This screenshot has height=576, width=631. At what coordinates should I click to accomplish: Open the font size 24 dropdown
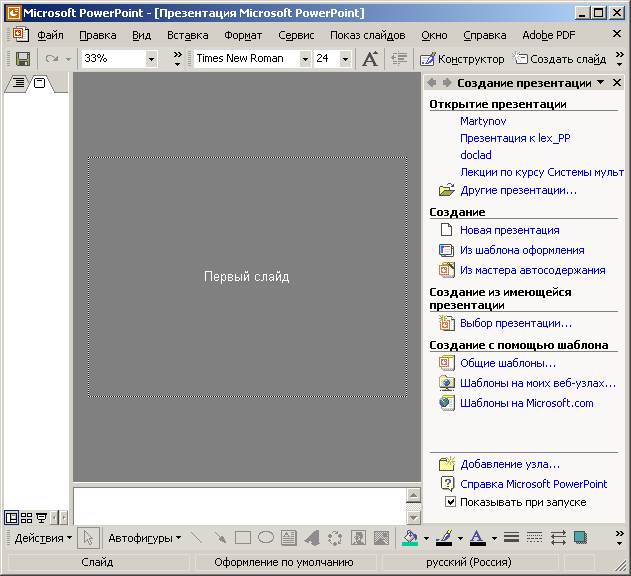point(345,59)
